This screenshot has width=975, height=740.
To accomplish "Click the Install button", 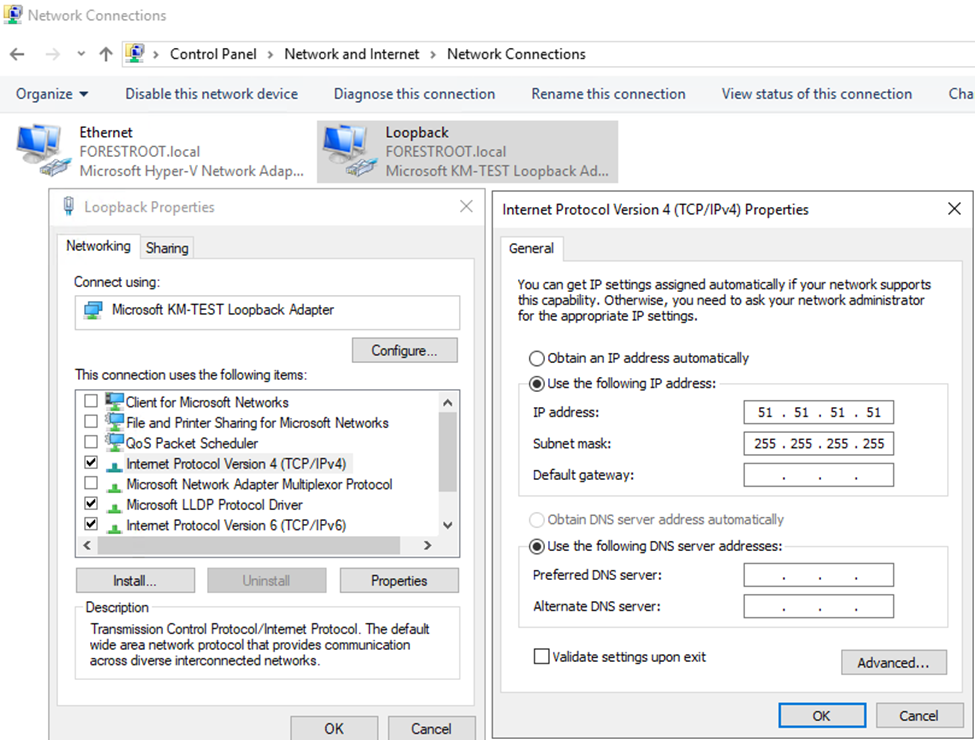I will point(135,580).
